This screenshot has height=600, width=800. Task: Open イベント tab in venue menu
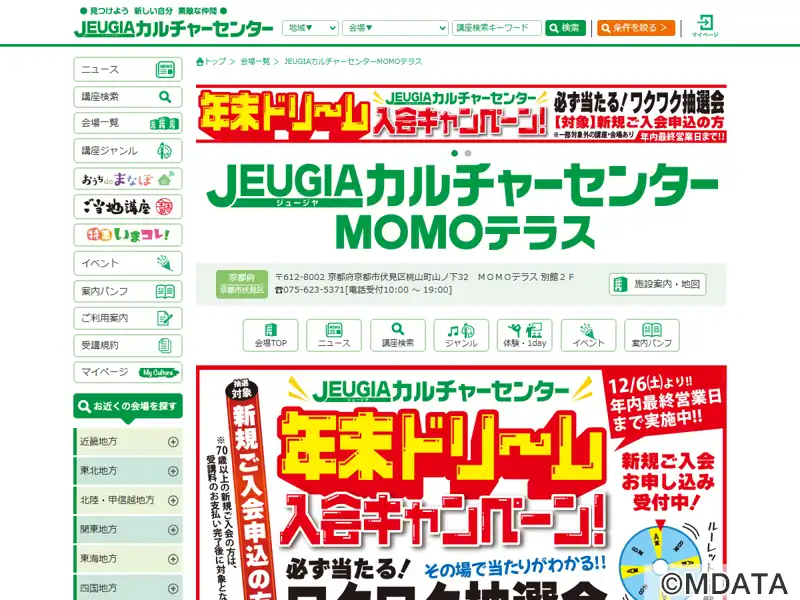click(588, 335)
